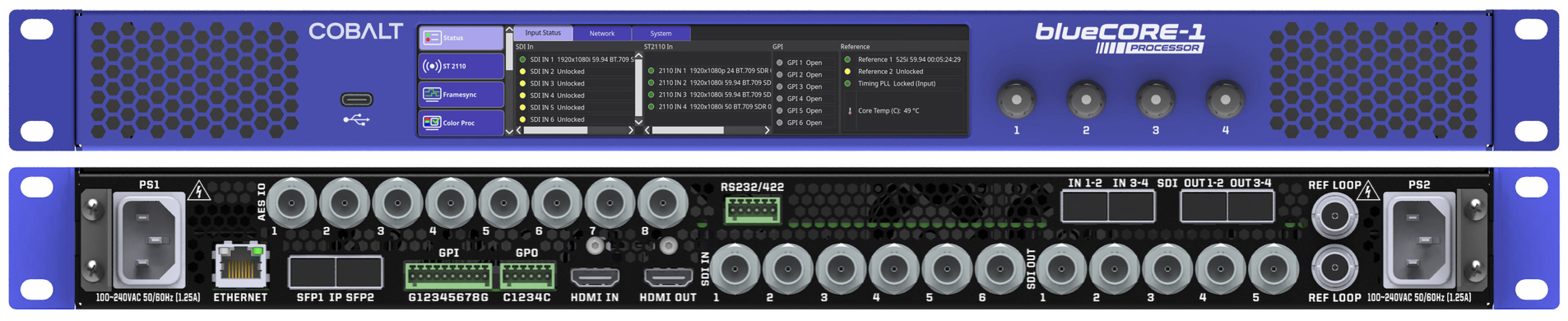The height and width of the screenshot is (321, 1568).
Task: Click the down arrow of the side menu list
Action: coord(509,131)
